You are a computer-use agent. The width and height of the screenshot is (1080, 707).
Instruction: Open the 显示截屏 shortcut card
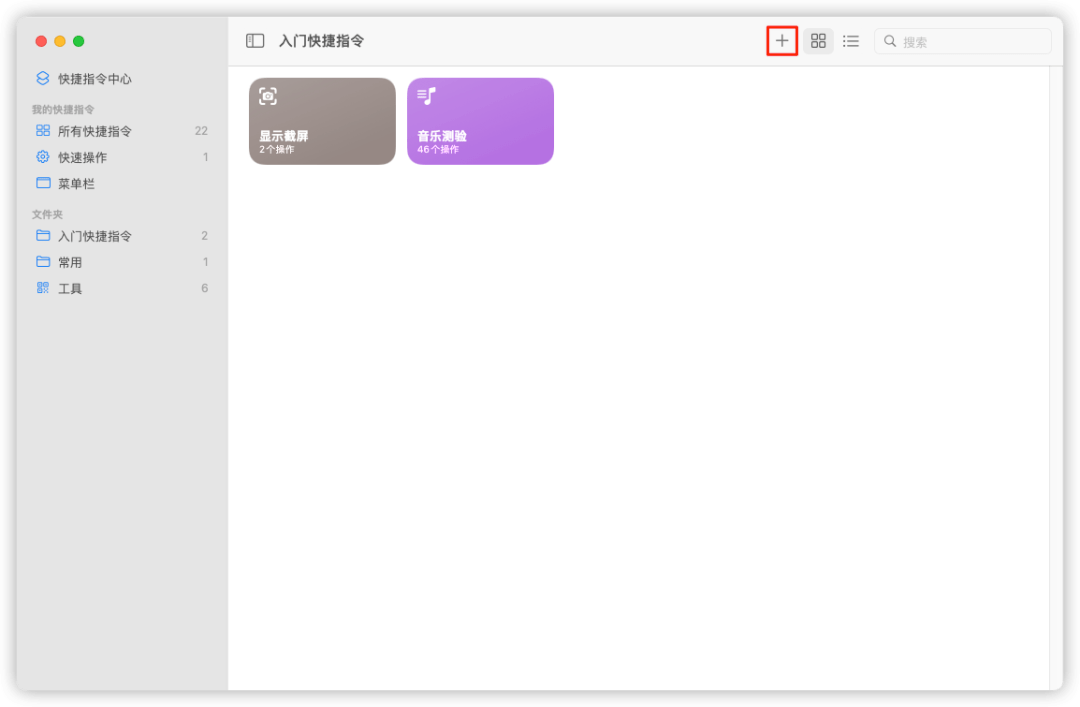(322, 120)
